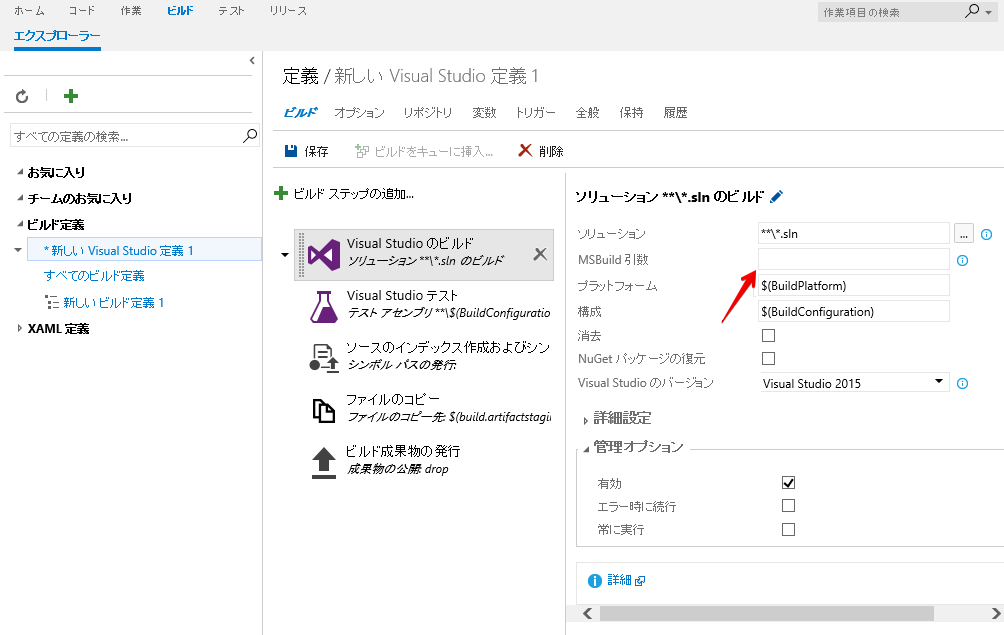The width and height of the screenshot is (1004, 635).
Task: Click the 構成 input field
Action: (x=854, y=312)
